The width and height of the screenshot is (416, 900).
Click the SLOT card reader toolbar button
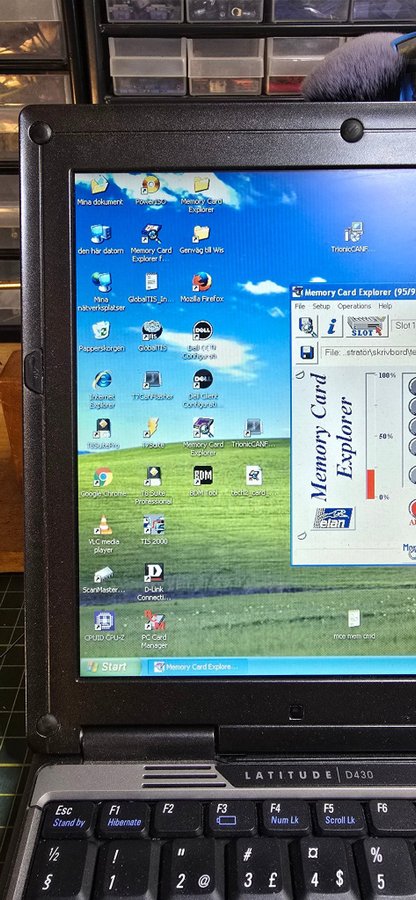pos(367,326)
